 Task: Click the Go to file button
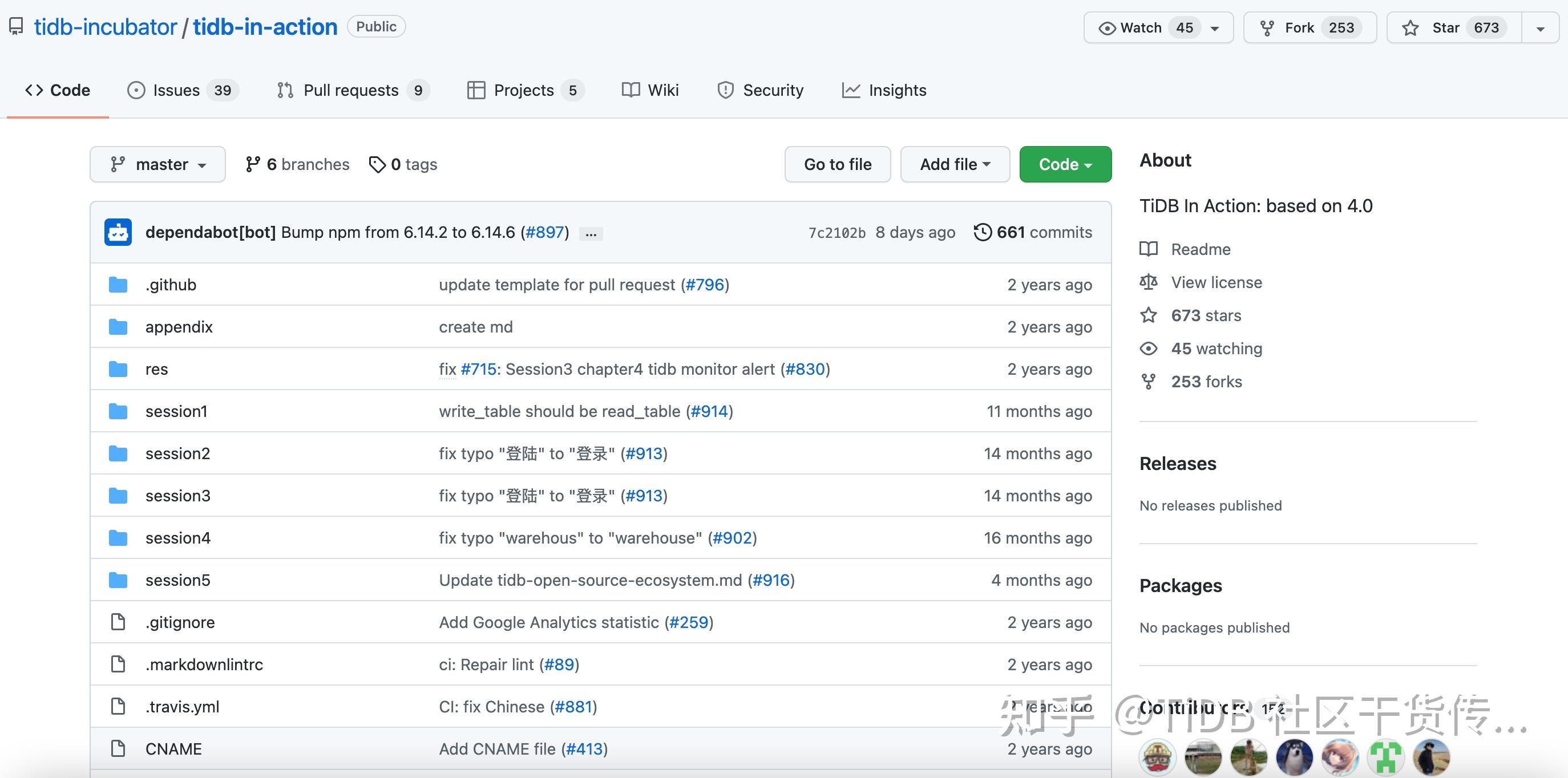click(x=837, y=164)
